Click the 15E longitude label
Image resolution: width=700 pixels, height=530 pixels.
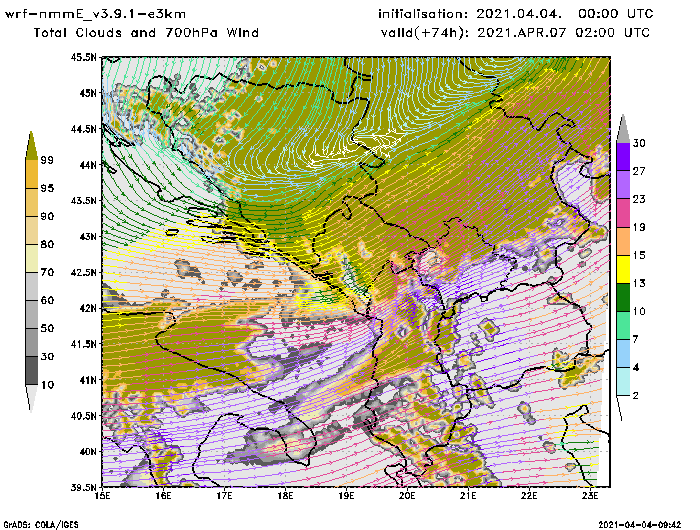click(102, 496)
